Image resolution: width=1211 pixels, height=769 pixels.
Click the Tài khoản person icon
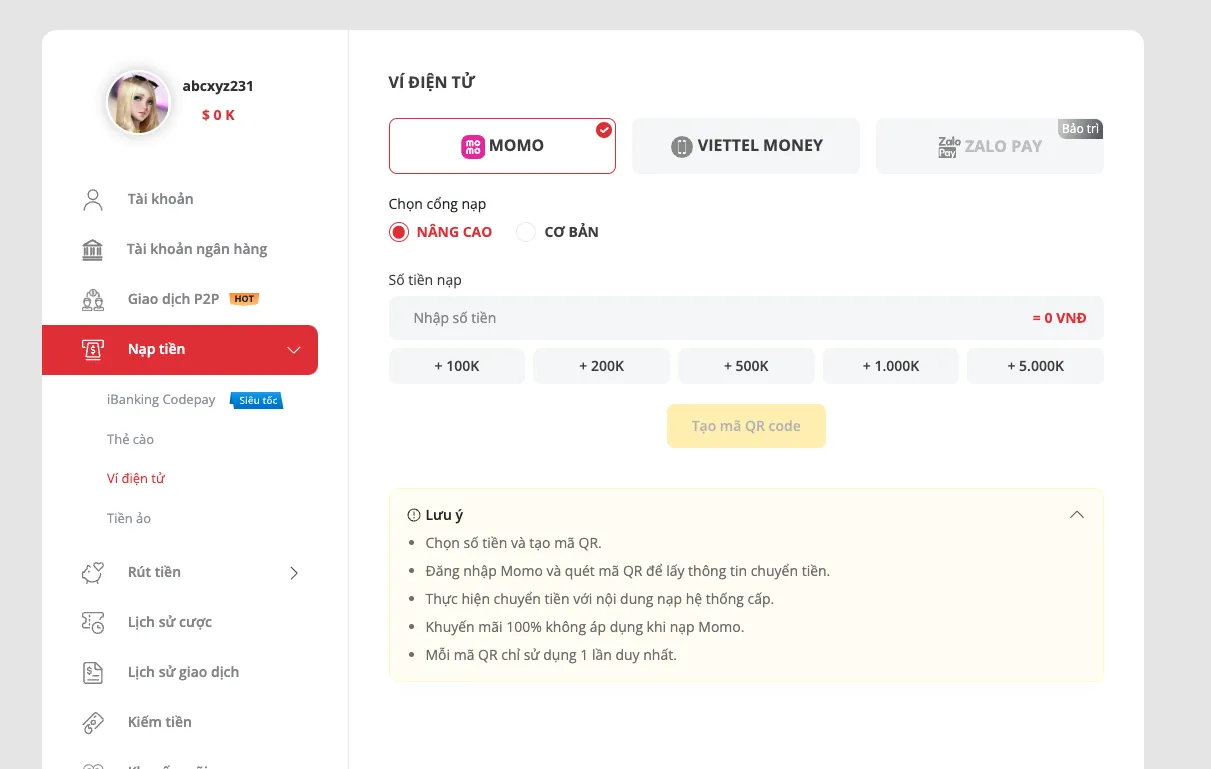[x=93, y=199]
